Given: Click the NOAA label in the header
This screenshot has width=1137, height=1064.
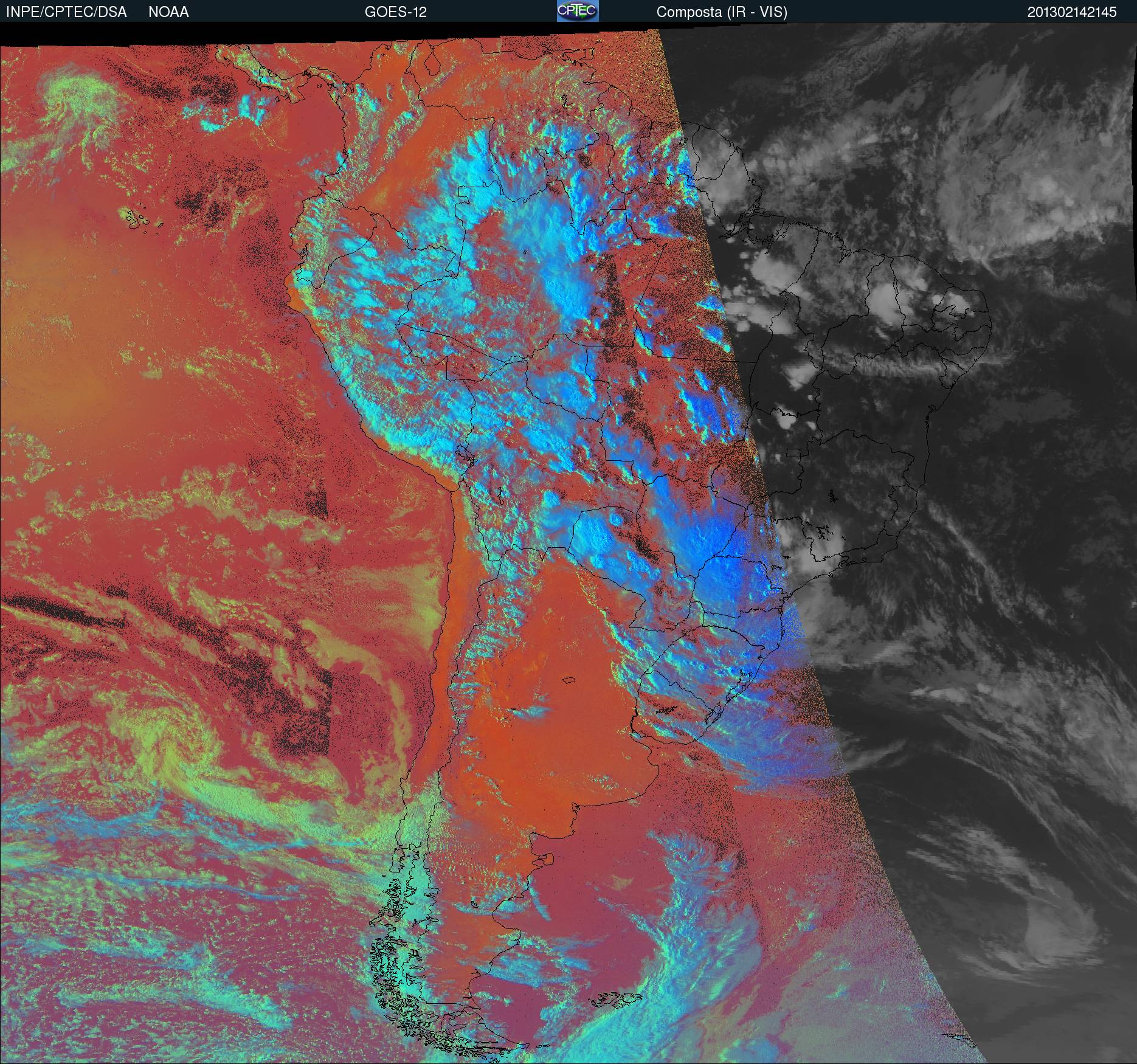Looking at the screenshot, I should [168, 12].
